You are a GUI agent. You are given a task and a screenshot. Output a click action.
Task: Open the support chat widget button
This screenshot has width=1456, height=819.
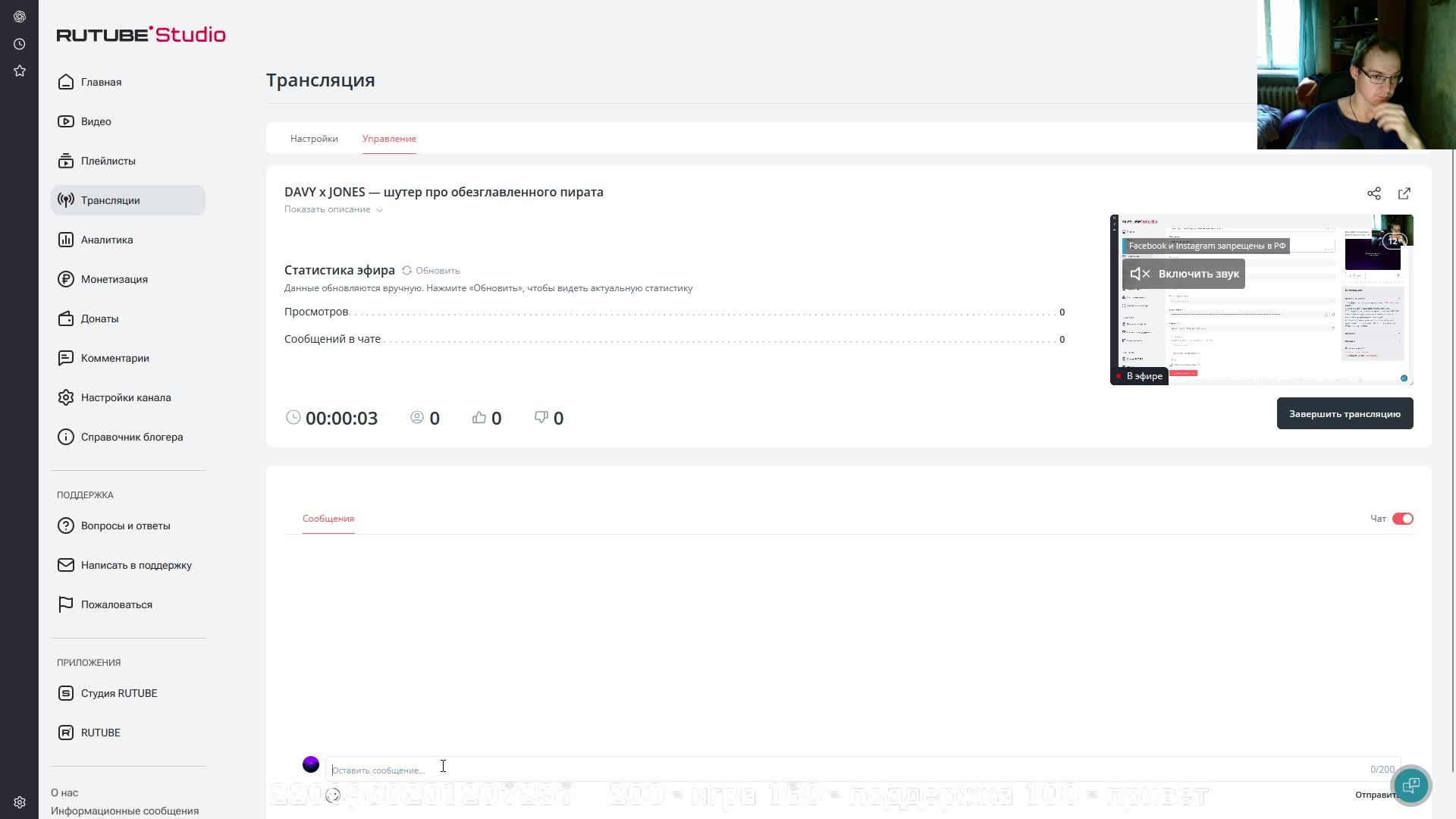[1410, 785]
